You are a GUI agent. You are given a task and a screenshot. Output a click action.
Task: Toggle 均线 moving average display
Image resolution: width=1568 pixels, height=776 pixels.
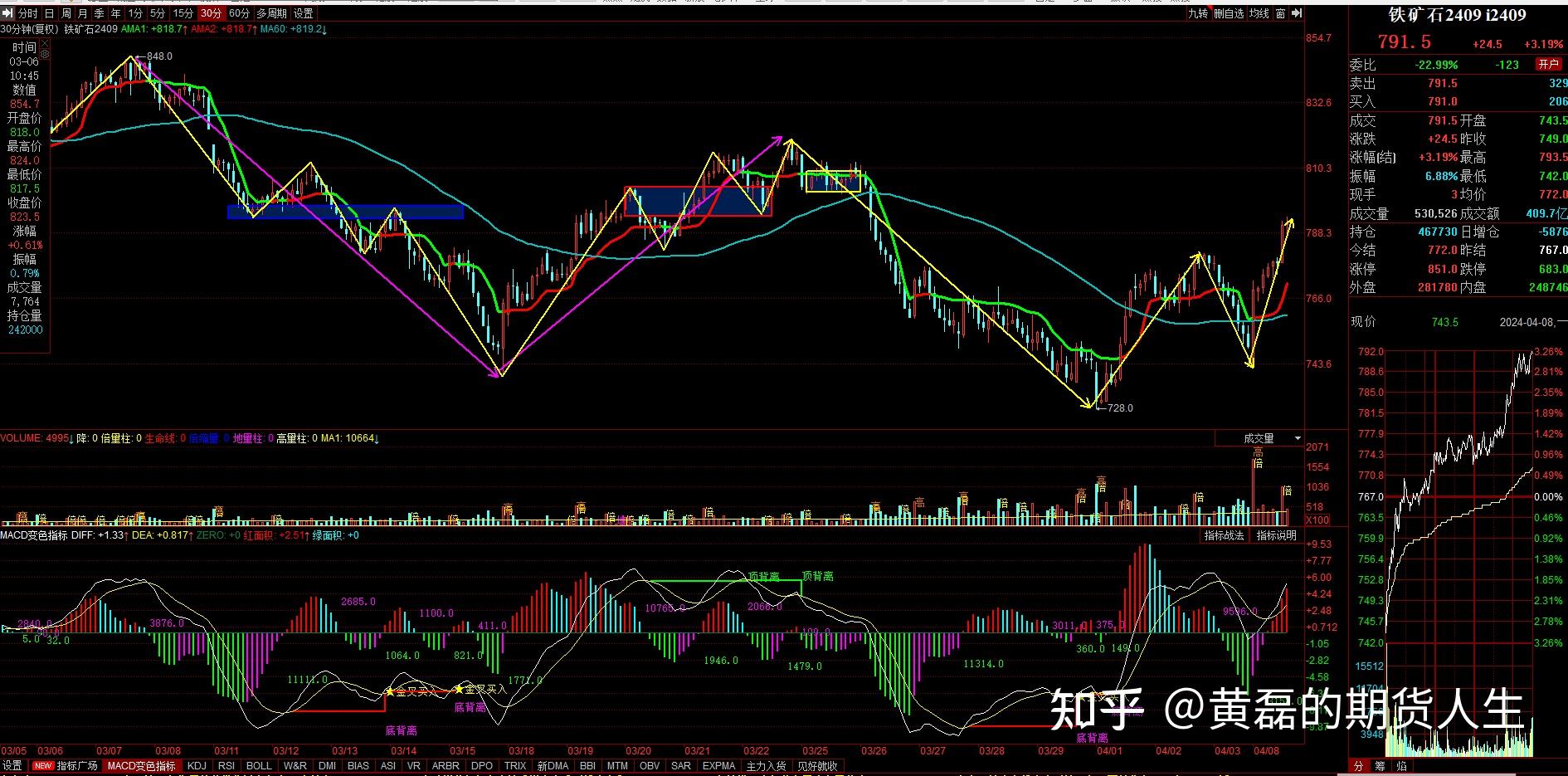click(x=1259, y=13)
